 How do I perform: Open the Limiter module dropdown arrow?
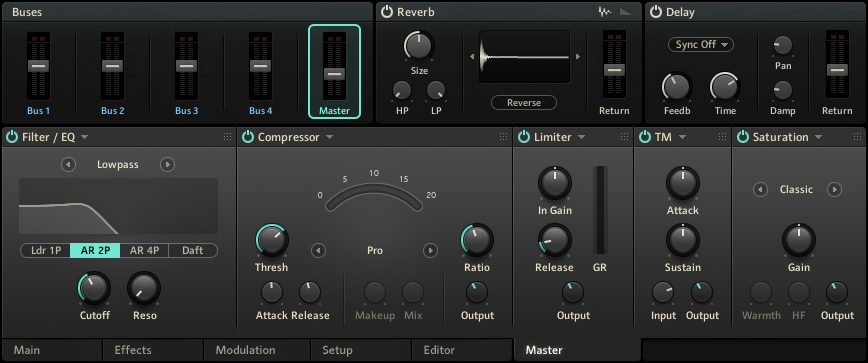tap(581, 137)
